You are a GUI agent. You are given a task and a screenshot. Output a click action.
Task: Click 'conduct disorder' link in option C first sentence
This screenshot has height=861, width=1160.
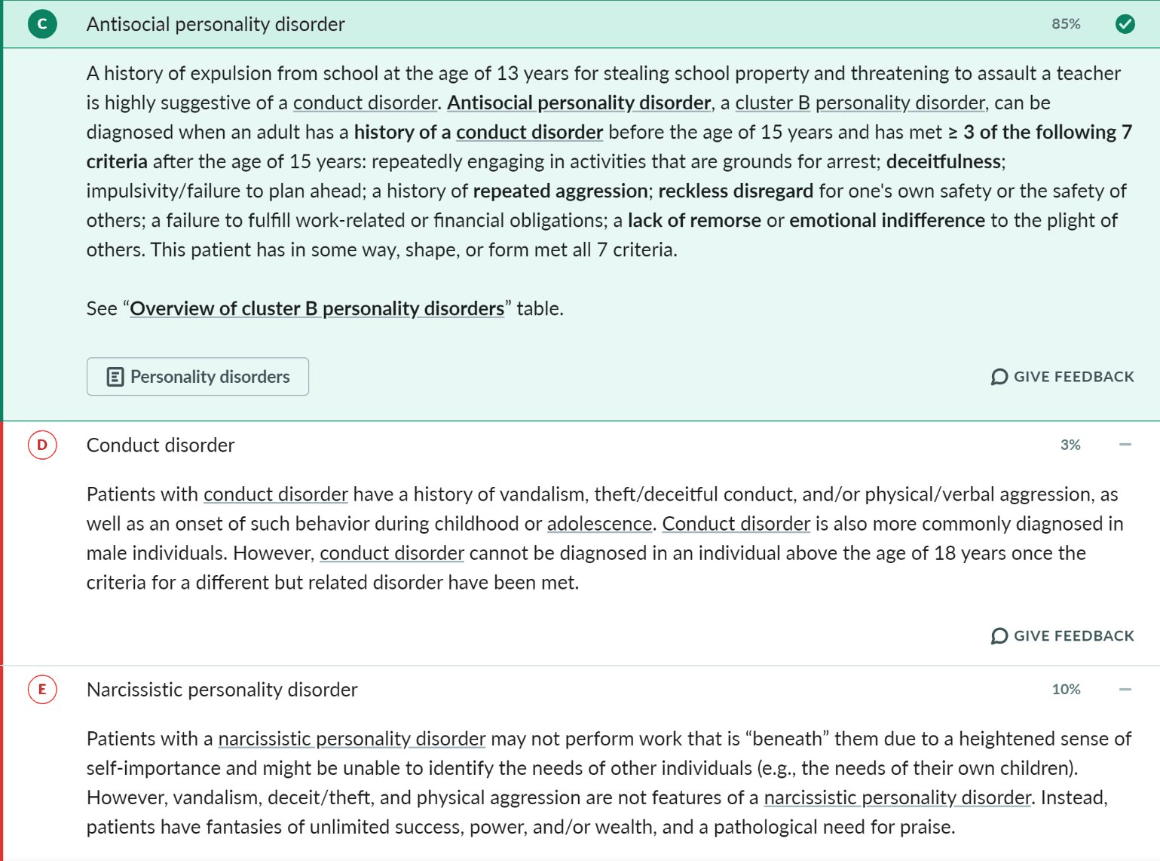(365, 103)
